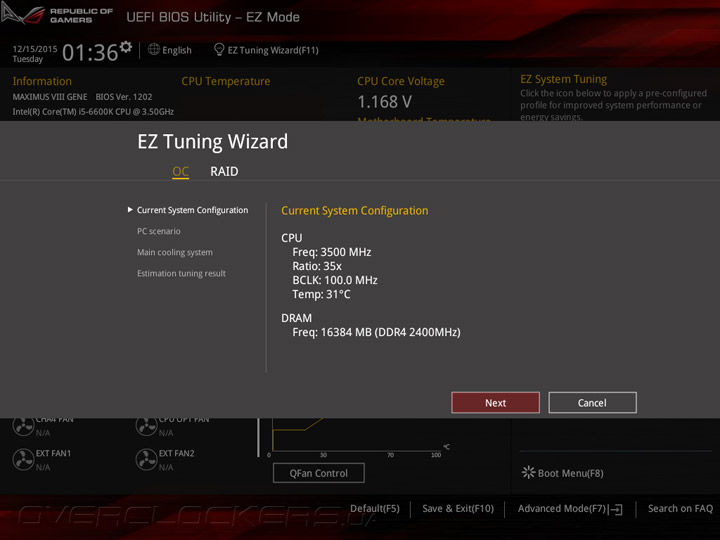Select the Current System Configuration step
The image size is (720, 540).
192,210
